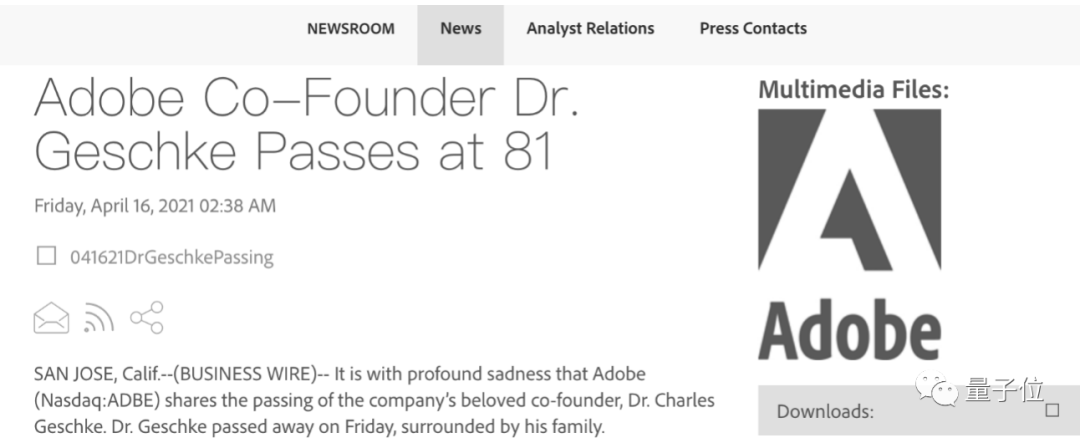Click the email envelope share icon
This screenshot has height=438, width=1080.
51,318
